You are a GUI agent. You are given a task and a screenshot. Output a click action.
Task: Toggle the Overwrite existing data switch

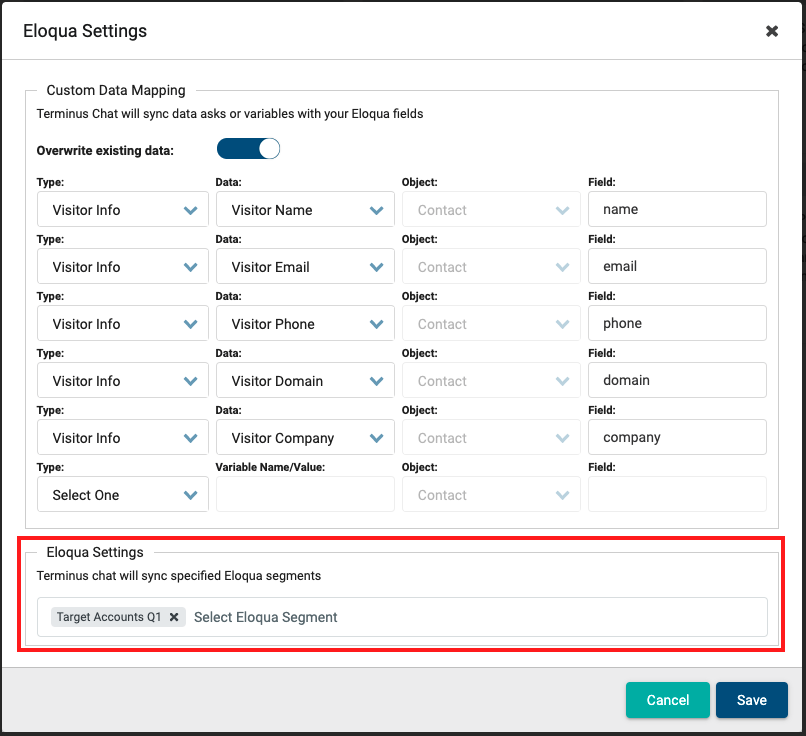(x=248, y=149)
